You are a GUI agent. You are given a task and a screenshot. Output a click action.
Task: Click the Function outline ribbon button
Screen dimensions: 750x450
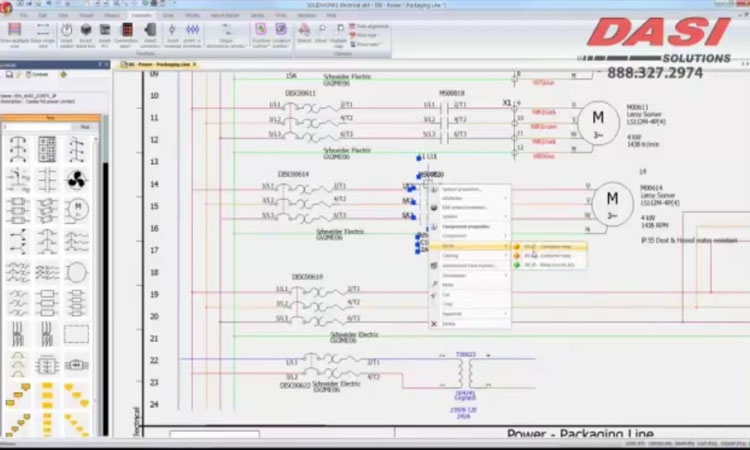pos(260,33)
